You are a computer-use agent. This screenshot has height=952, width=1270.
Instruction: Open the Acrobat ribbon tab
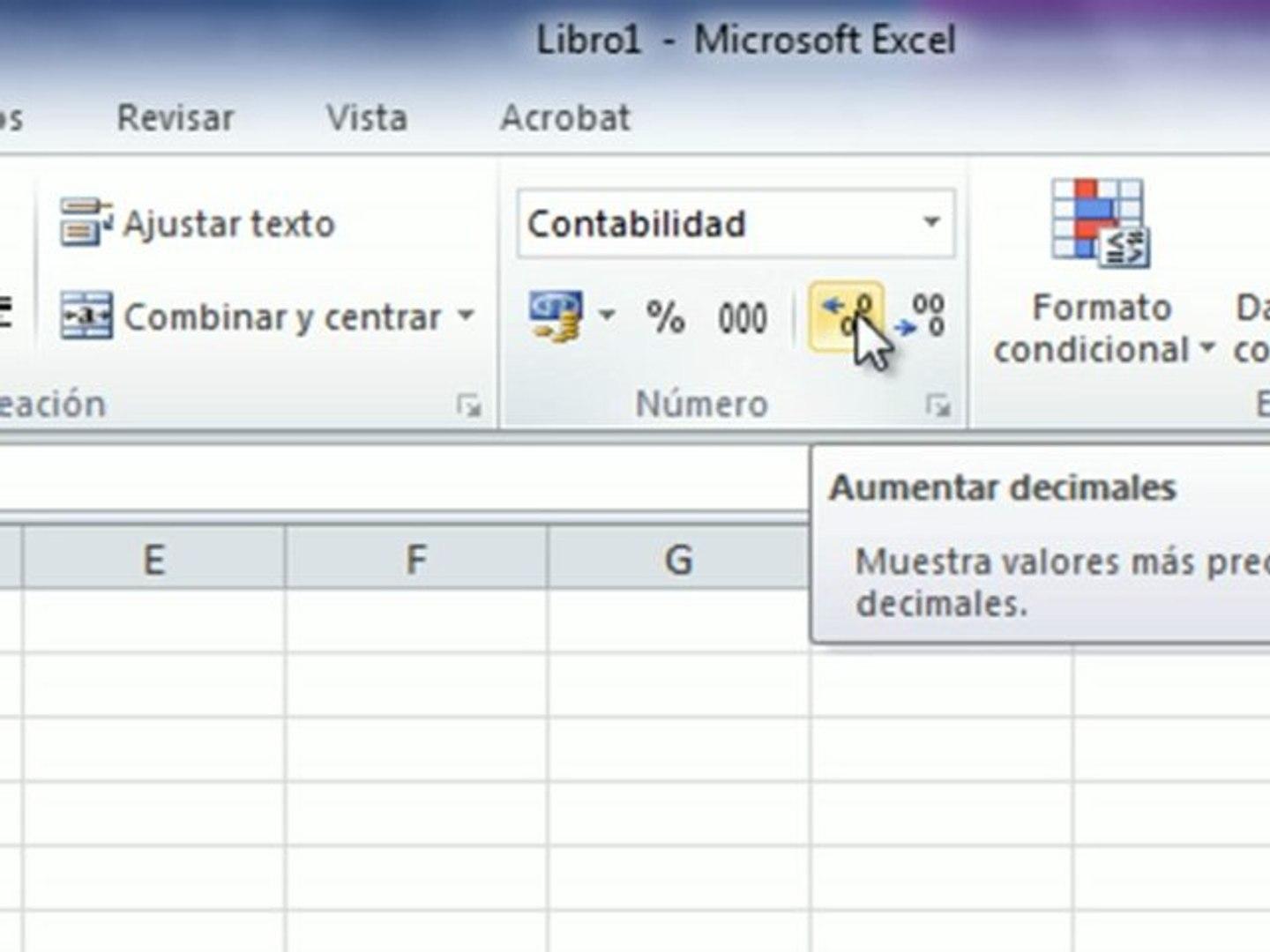click(565, 117)
